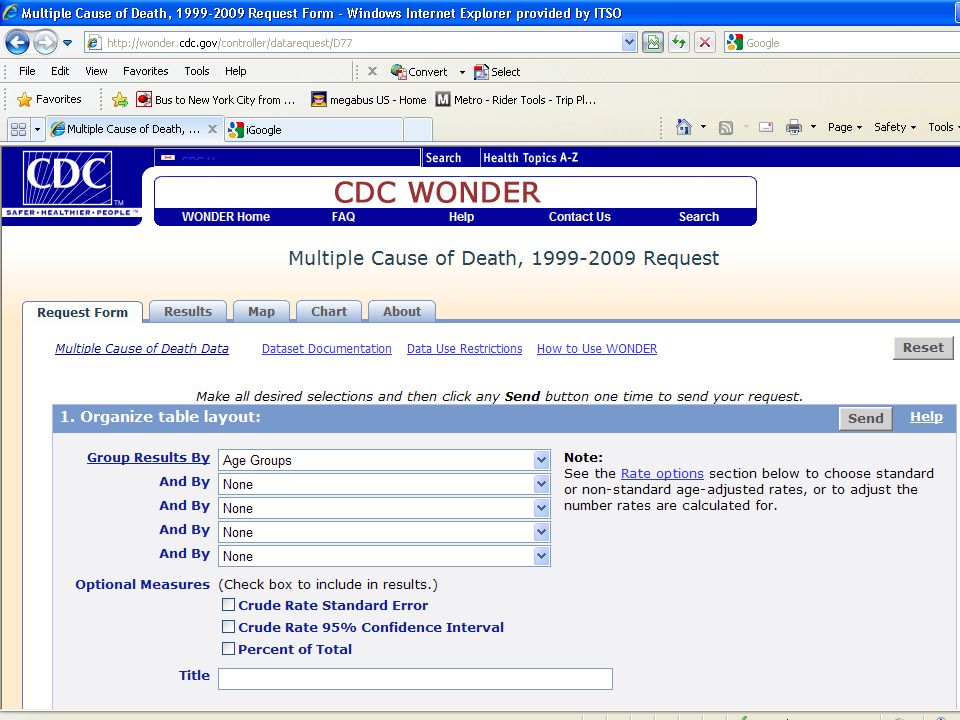The height and width of the screenshot is (720, 960).
Task: Open Group Results By Age Groups dropdown
Action: 384,460
